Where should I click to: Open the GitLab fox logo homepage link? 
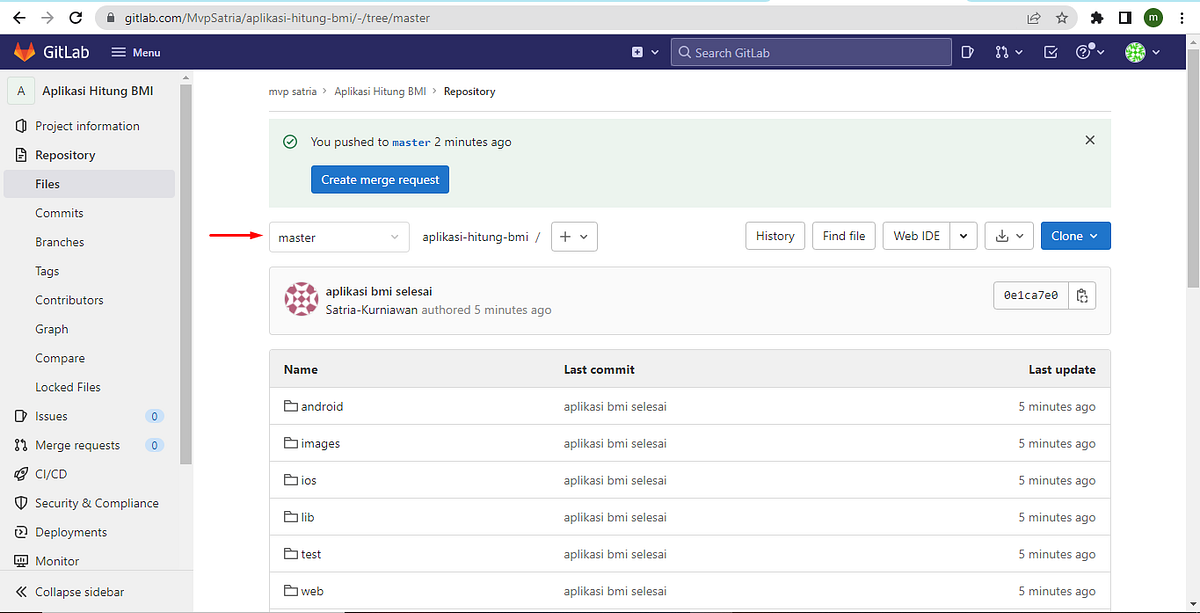[x=24, y=52]
